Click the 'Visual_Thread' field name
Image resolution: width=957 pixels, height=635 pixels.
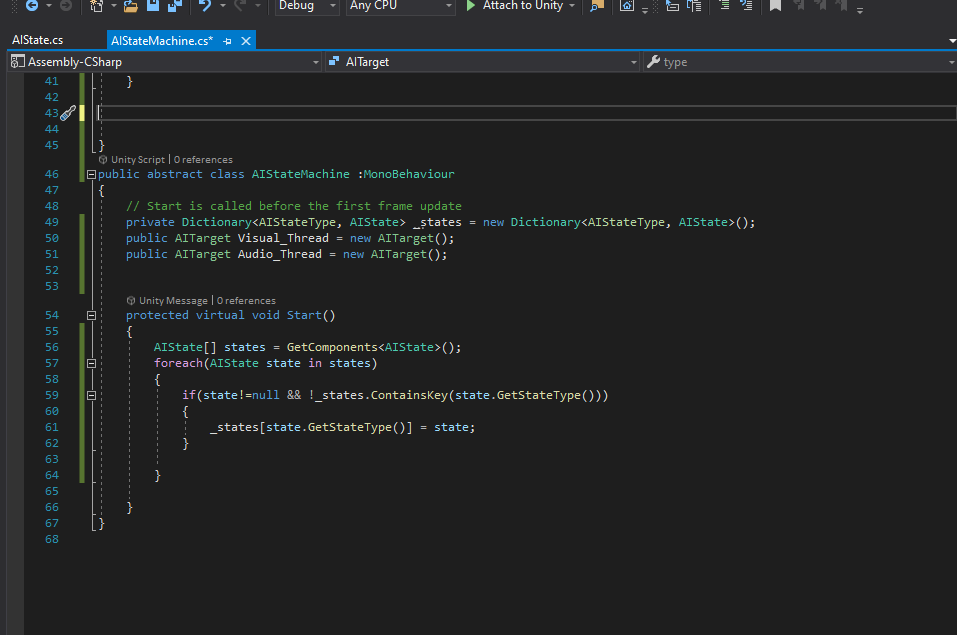tap(283, 238)
